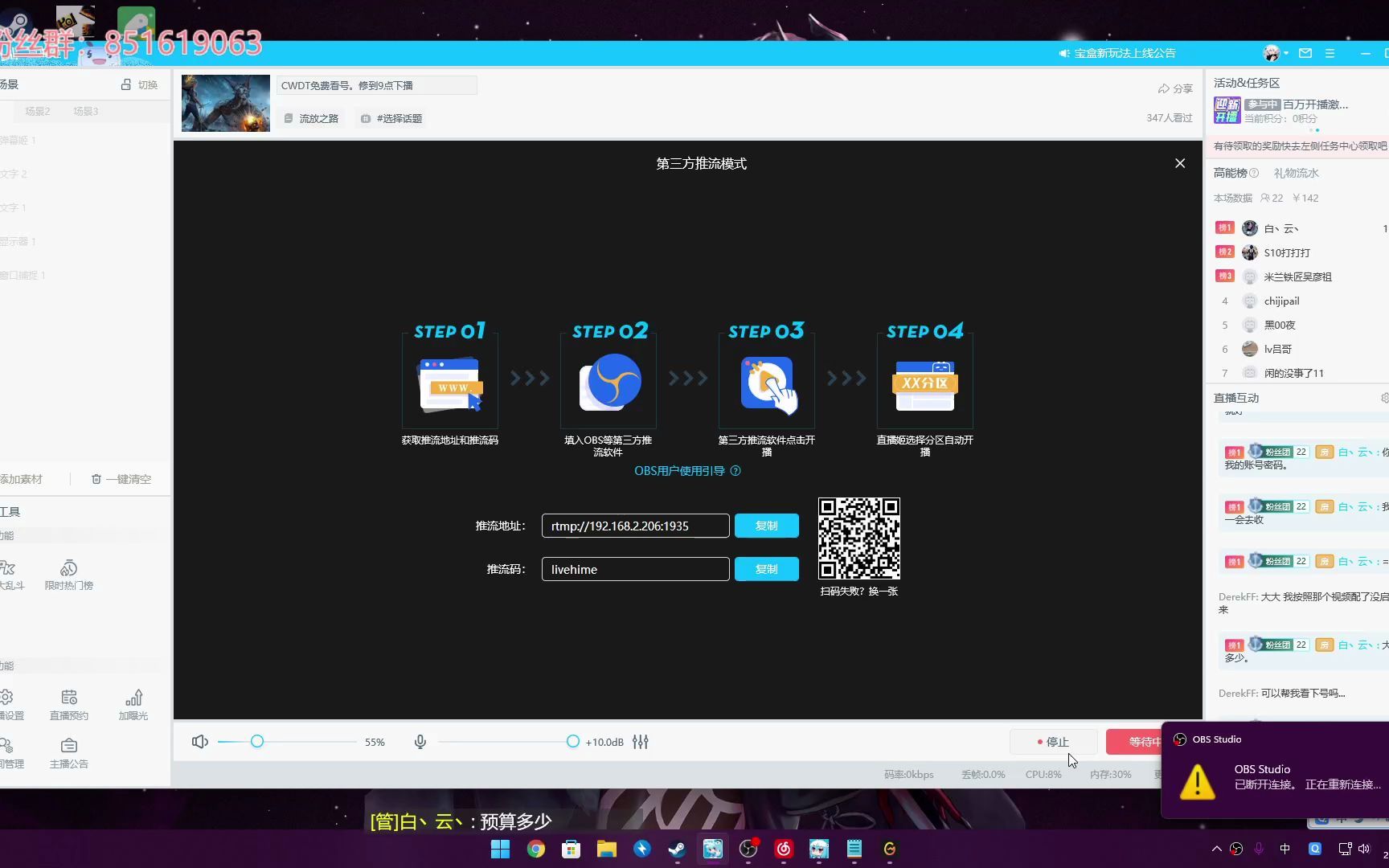Click the 添加素材 add source button

21,479
